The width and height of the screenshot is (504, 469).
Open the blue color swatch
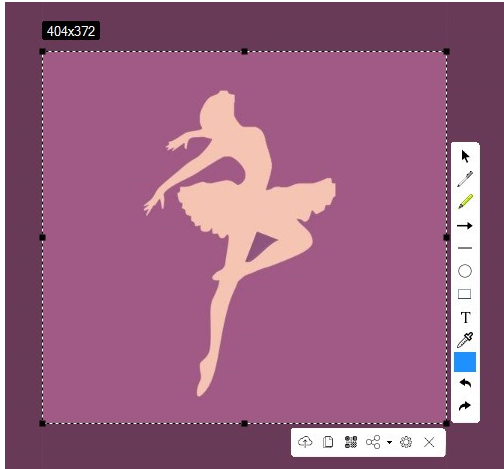(x=465, y=362)
